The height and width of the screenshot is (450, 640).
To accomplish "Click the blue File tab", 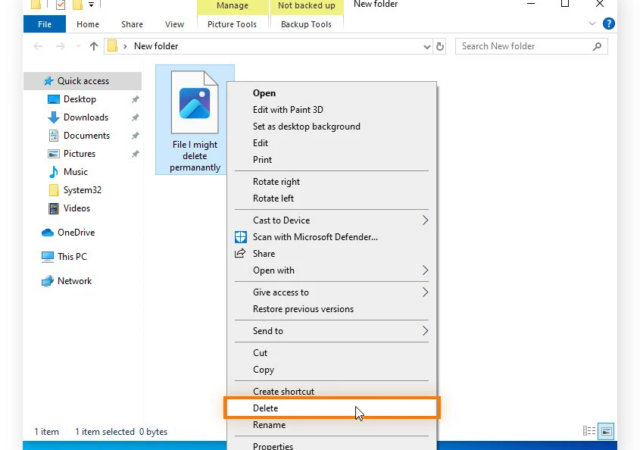I will tap(44, 24).
